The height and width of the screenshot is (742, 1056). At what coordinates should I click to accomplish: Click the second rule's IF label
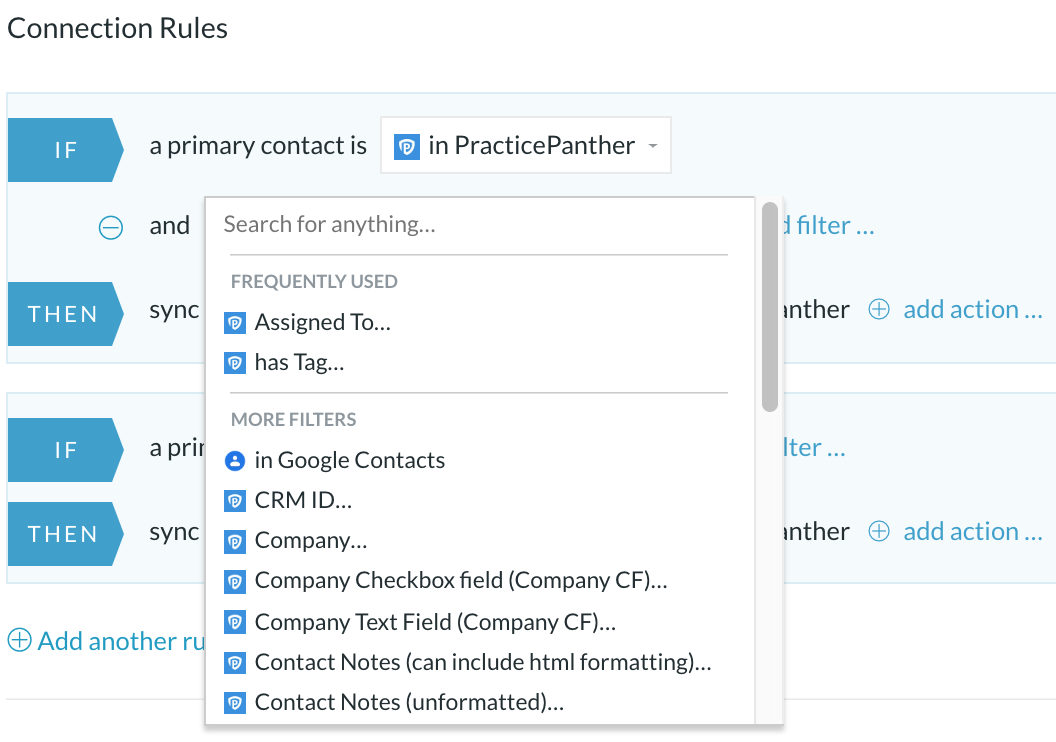point(65,450)
